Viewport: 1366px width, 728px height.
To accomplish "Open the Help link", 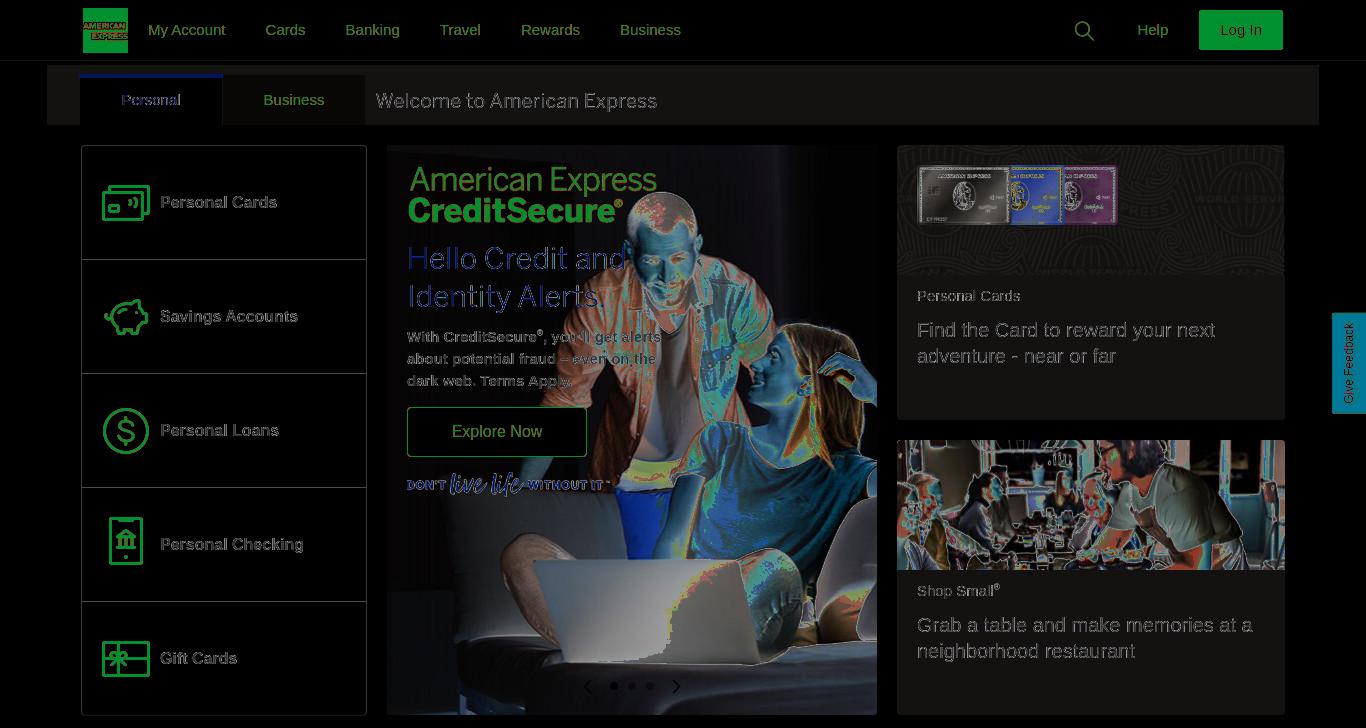I will click(x=1152, y=30).
